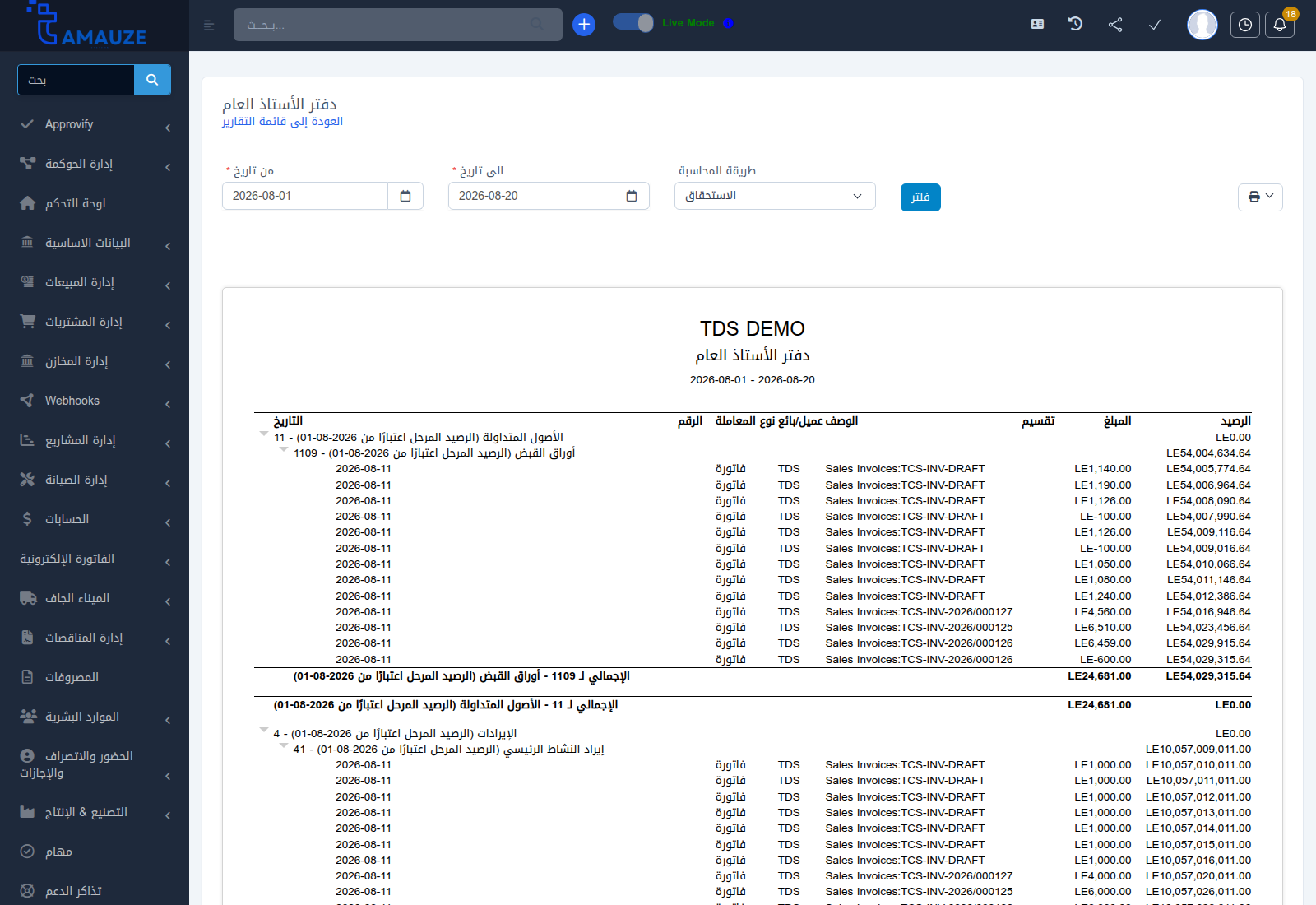Click the checkmark icon in top bar
Viewport: 1316px width, 905px height.
(1155, 25)
